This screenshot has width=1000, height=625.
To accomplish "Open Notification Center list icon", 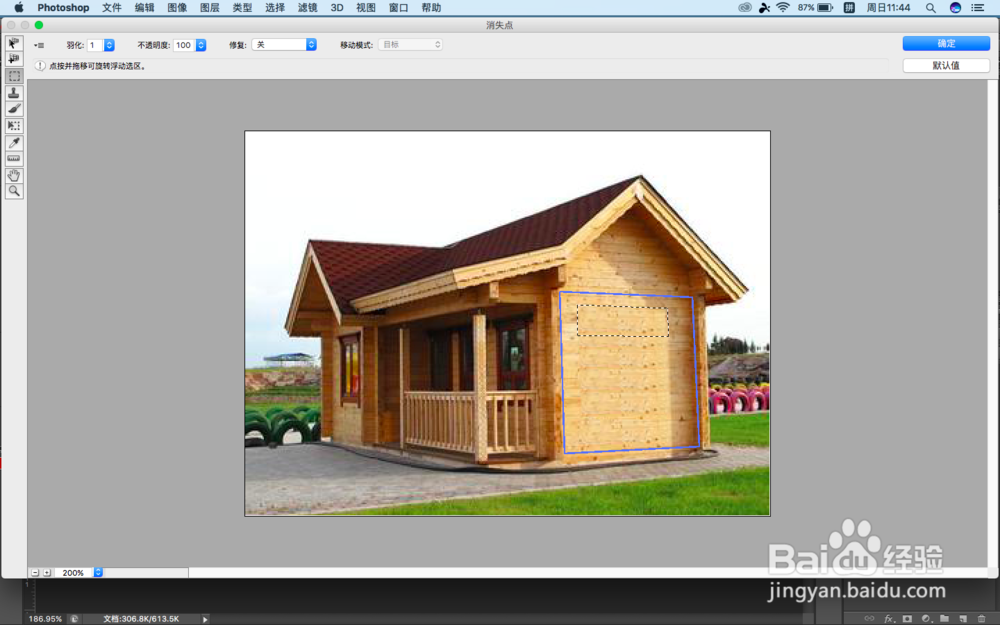I will click(978, 8).
